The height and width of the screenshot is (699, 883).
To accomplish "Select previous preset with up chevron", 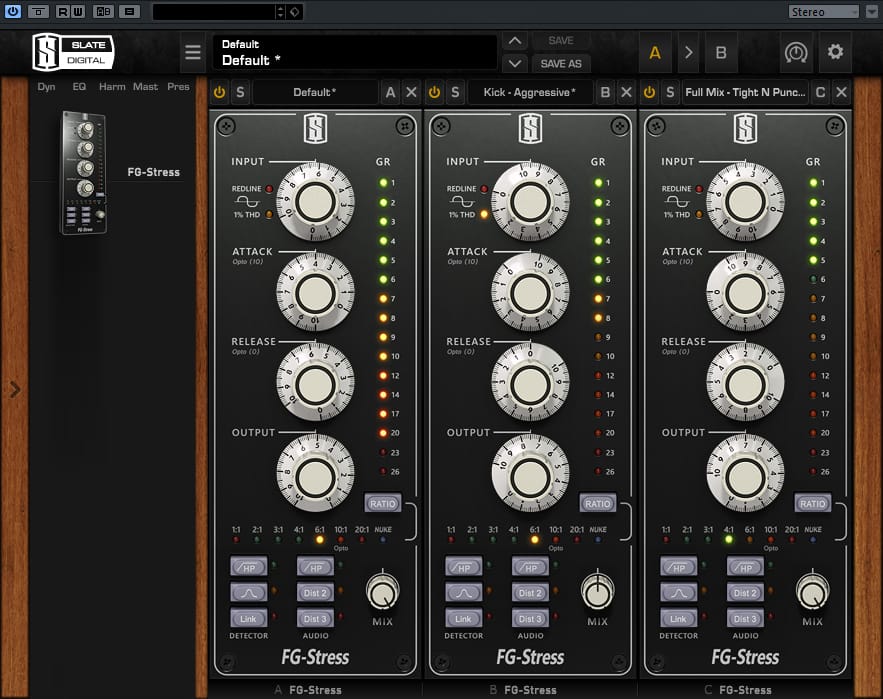I will click(515, 41).
